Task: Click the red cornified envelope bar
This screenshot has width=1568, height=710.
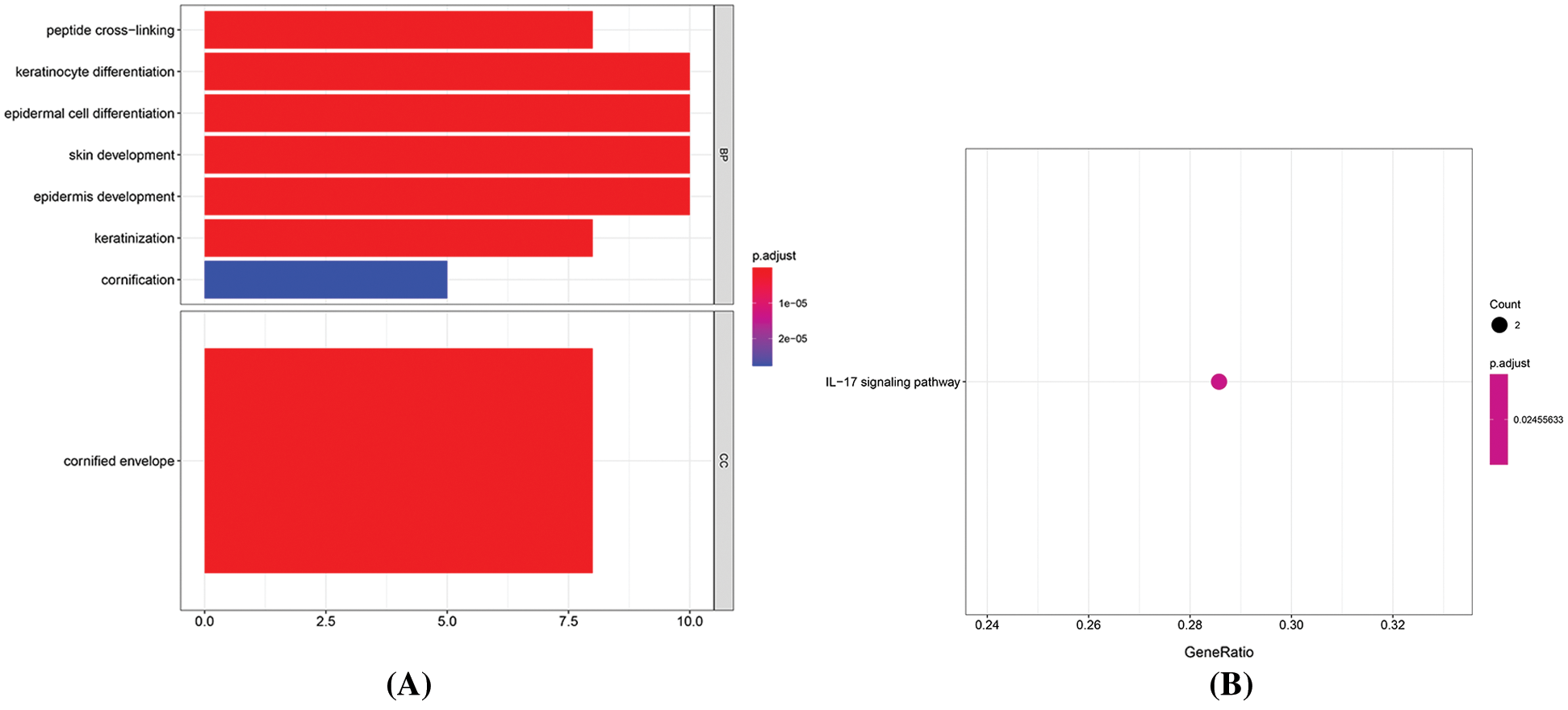Action: pyautogui.click(x=398, y=461)
